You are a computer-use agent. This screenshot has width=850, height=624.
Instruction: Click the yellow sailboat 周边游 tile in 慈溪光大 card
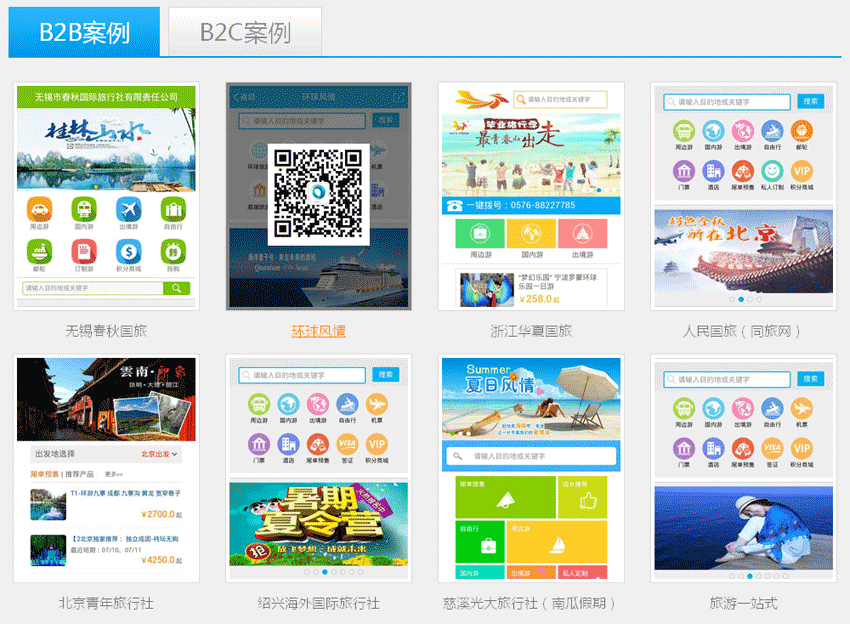pyautogui.click(x=557, y=542)
